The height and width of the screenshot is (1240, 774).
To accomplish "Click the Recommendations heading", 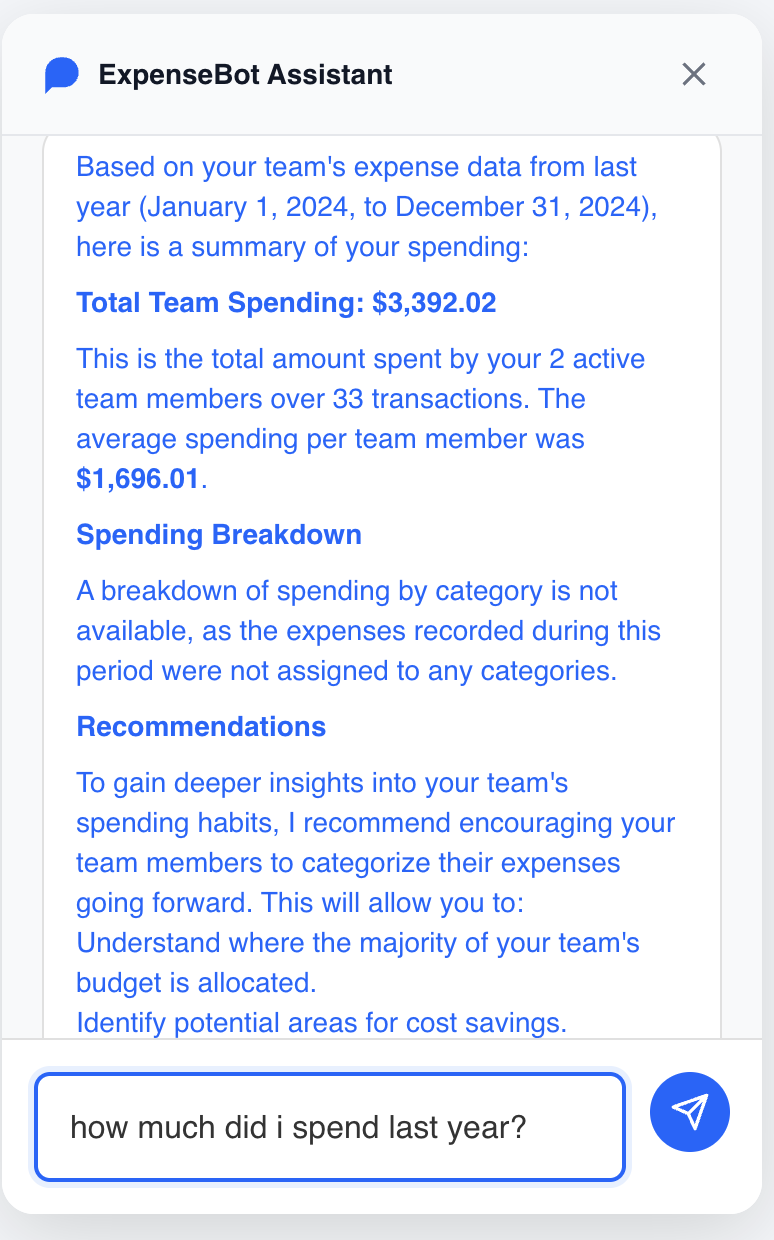I will point(201,727).
